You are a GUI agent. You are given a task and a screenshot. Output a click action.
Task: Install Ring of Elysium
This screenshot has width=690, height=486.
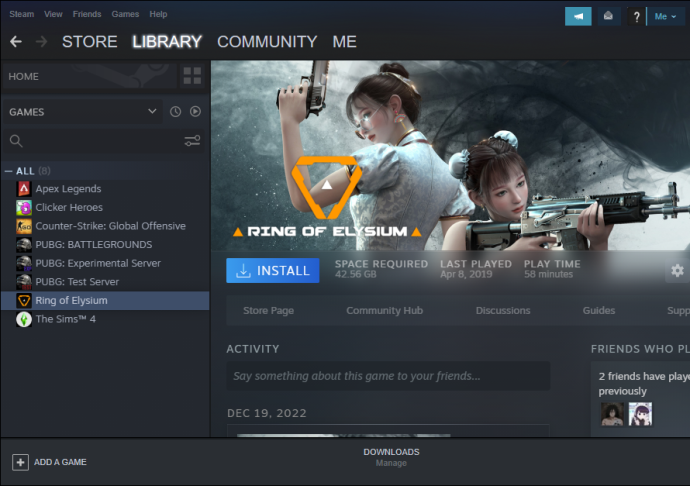(x=273, y=270)
